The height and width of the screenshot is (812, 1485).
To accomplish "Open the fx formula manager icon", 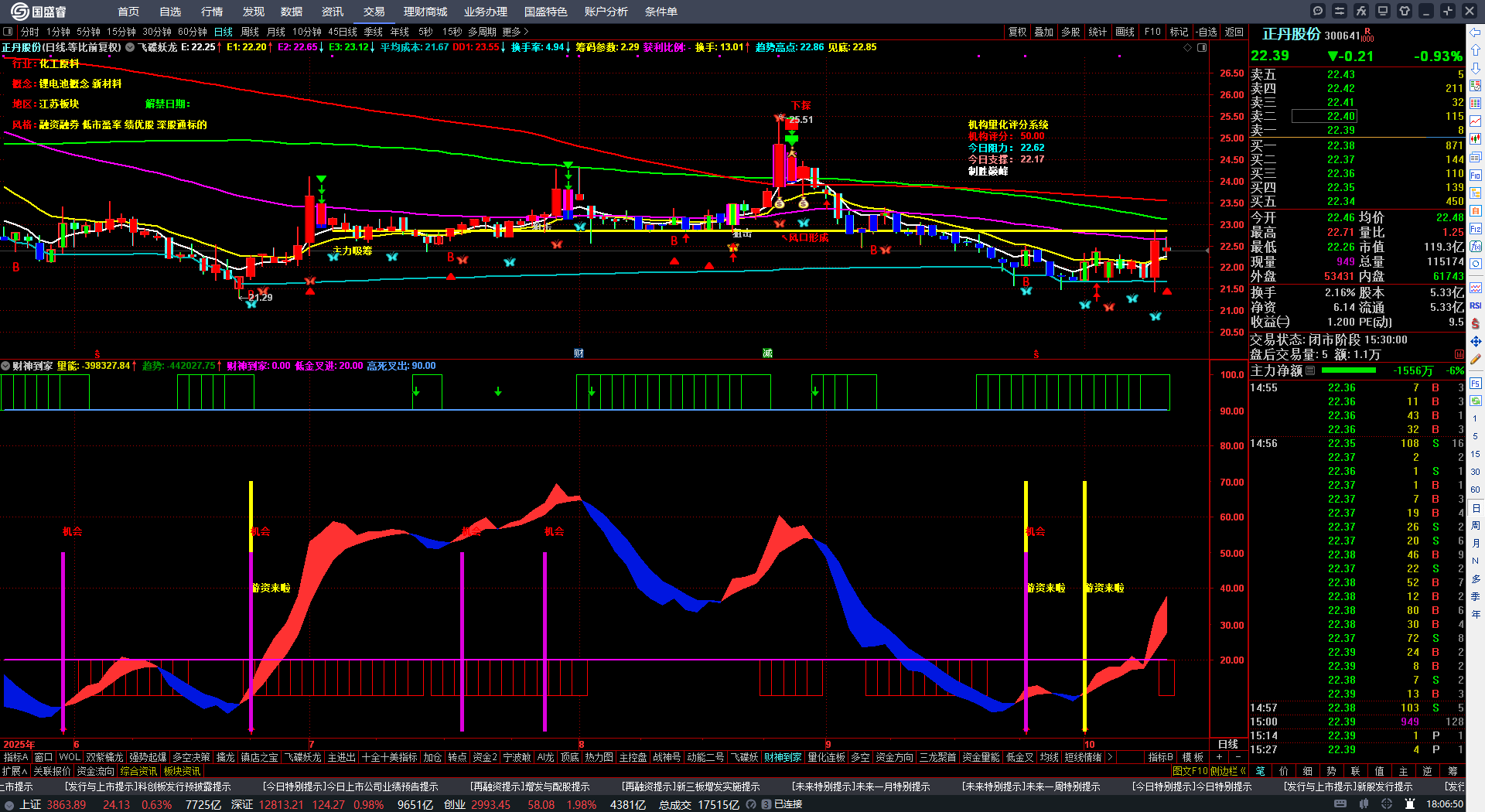I will (x=1361, y=11).
